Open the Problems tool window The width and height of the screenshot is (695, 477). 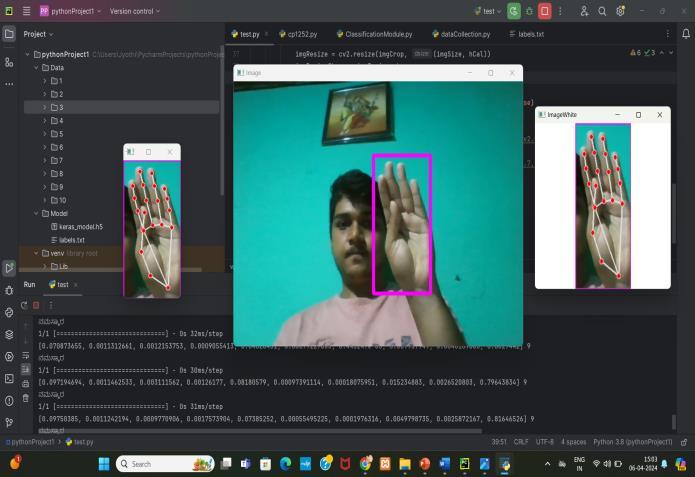(9, 401)
